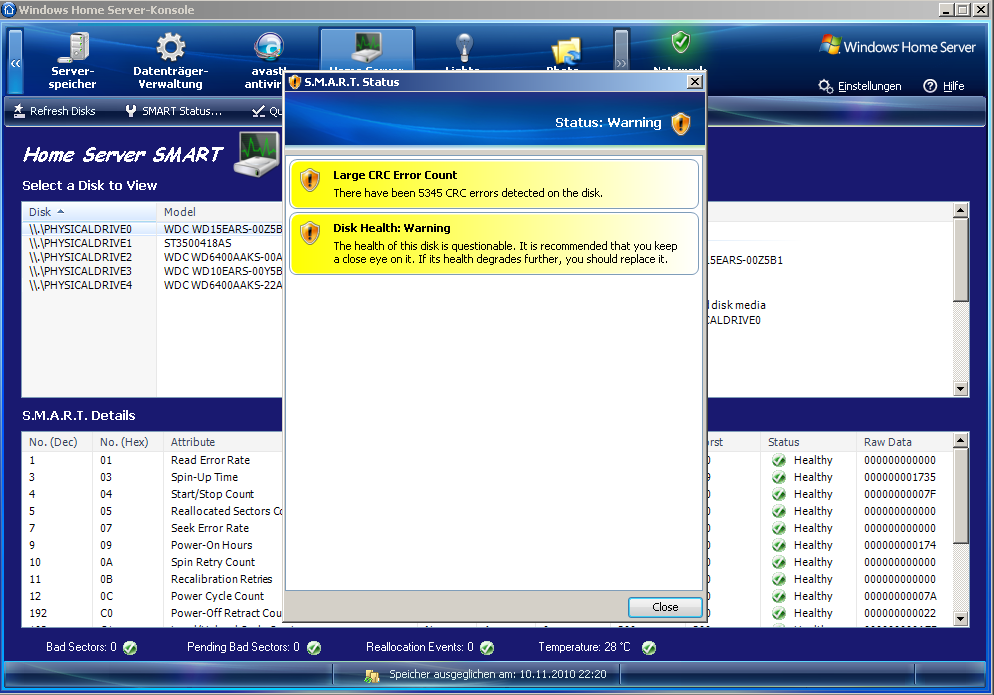Click the Healthy check icon for raw data 000000000022
Image resolution: width=994 pixels, height=695 pixels.
coord(779,614)
